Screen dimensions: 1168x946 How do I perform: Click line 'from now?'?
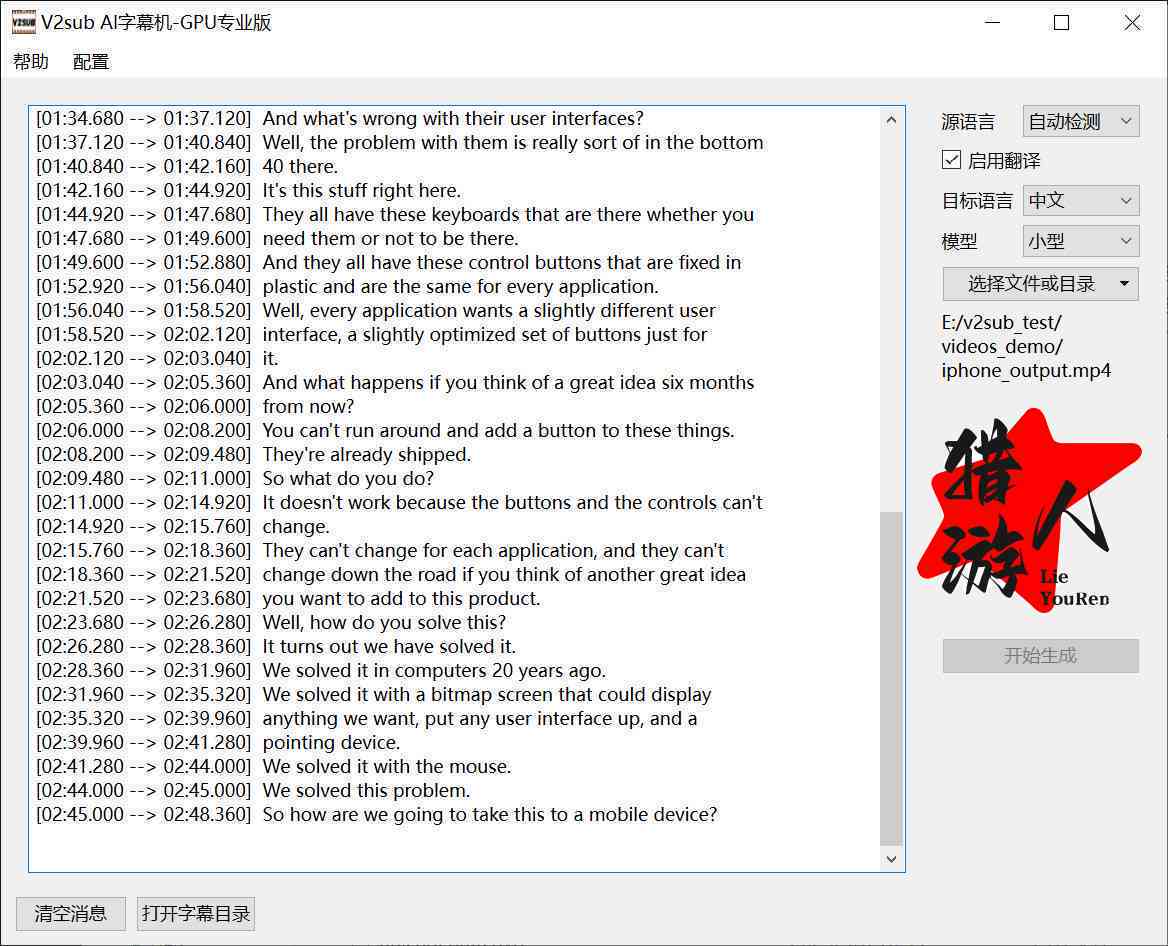pyautogui.click(x=308, y=406)
